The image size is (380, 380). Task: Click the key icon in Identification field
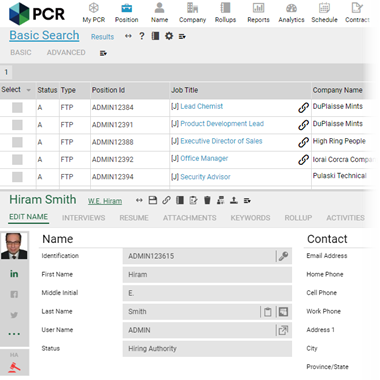(283, 256)
